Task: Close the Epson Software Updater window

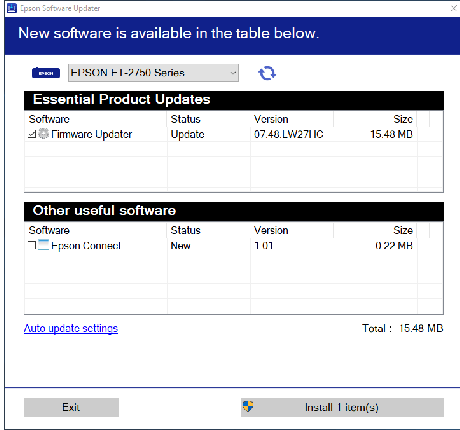Action: (x=454, y=8)
